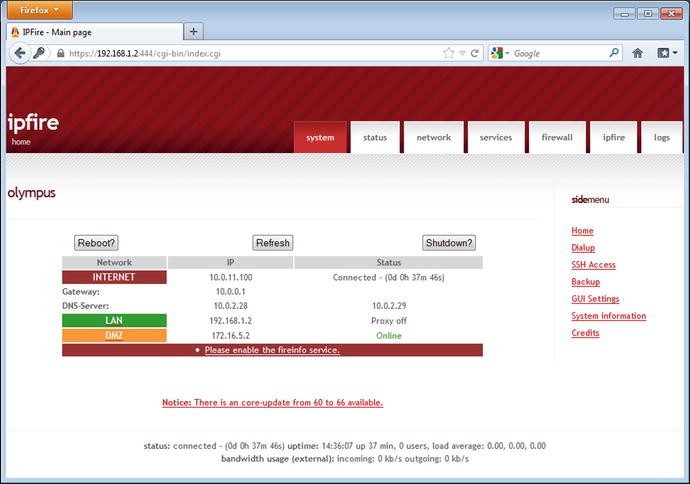Open SSH Access in the sidemenu
The height and width of the screenshot is (484, 690).
(x=593, y=265)
